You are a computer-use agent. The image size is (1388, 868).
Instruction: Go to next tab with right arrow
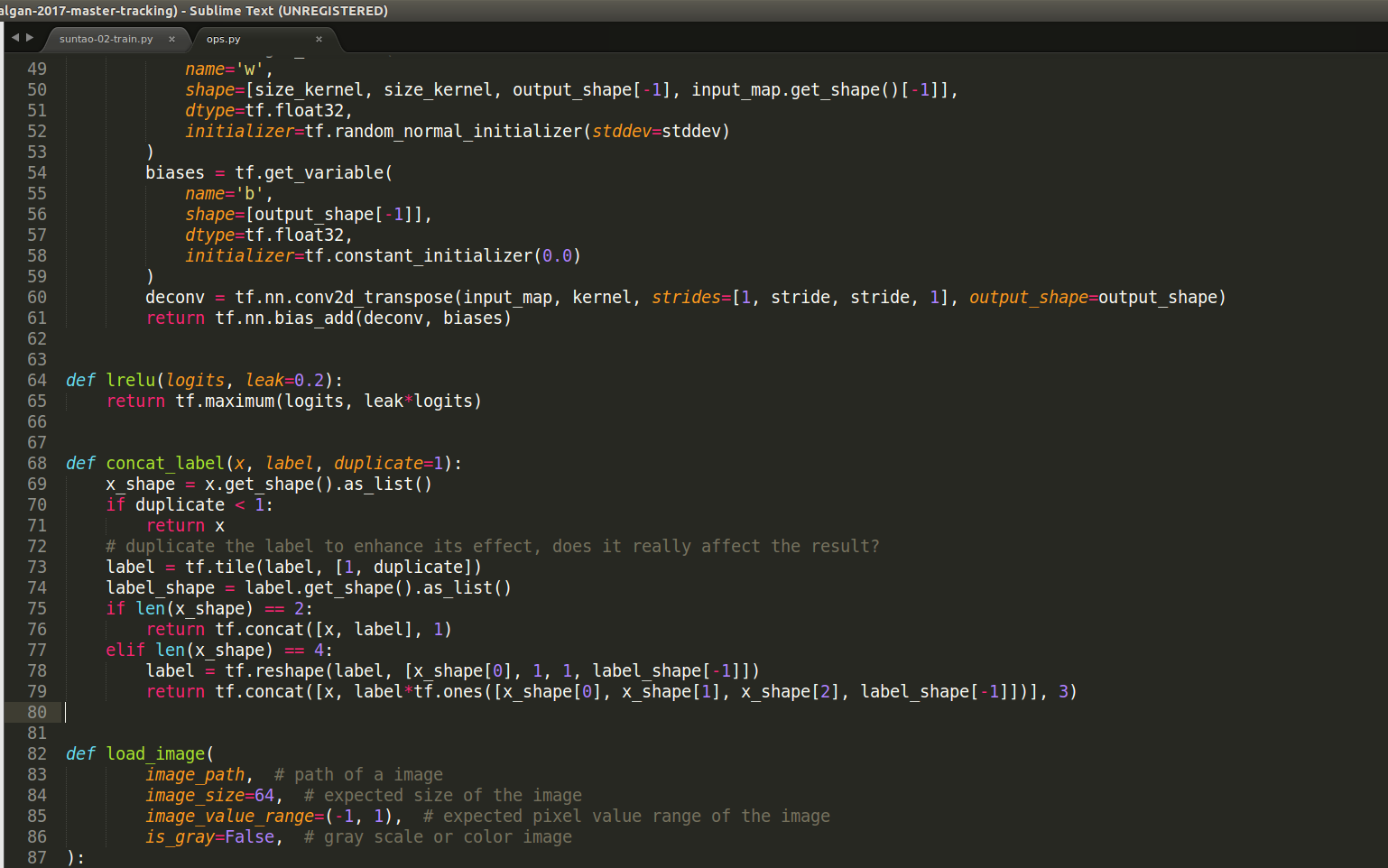(30, 38)
